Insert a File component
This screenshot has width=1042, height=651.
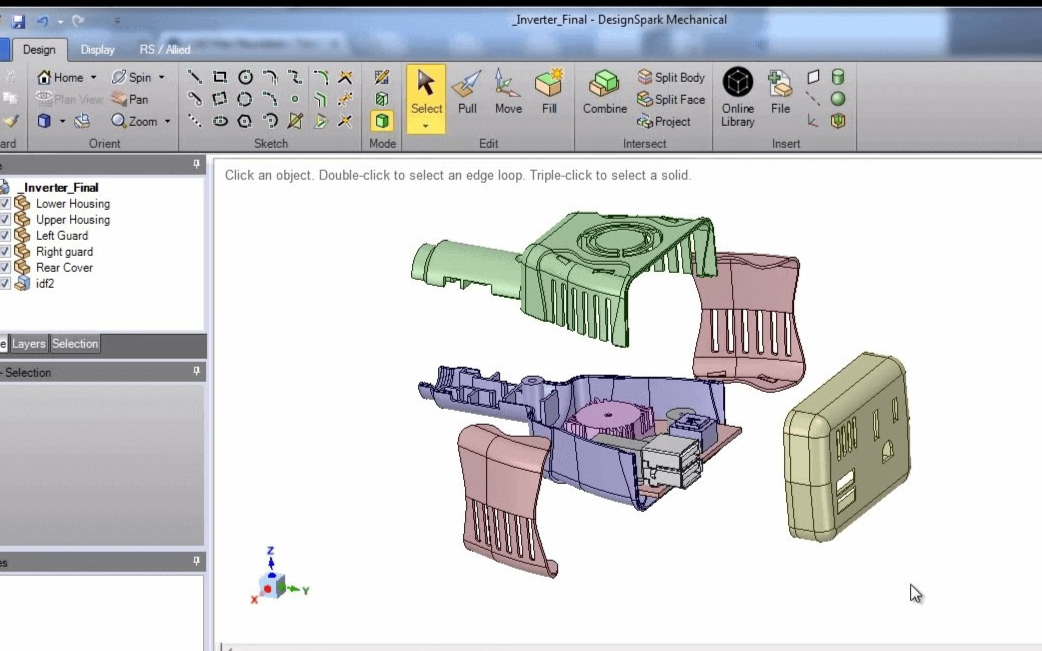pos(780,93)
